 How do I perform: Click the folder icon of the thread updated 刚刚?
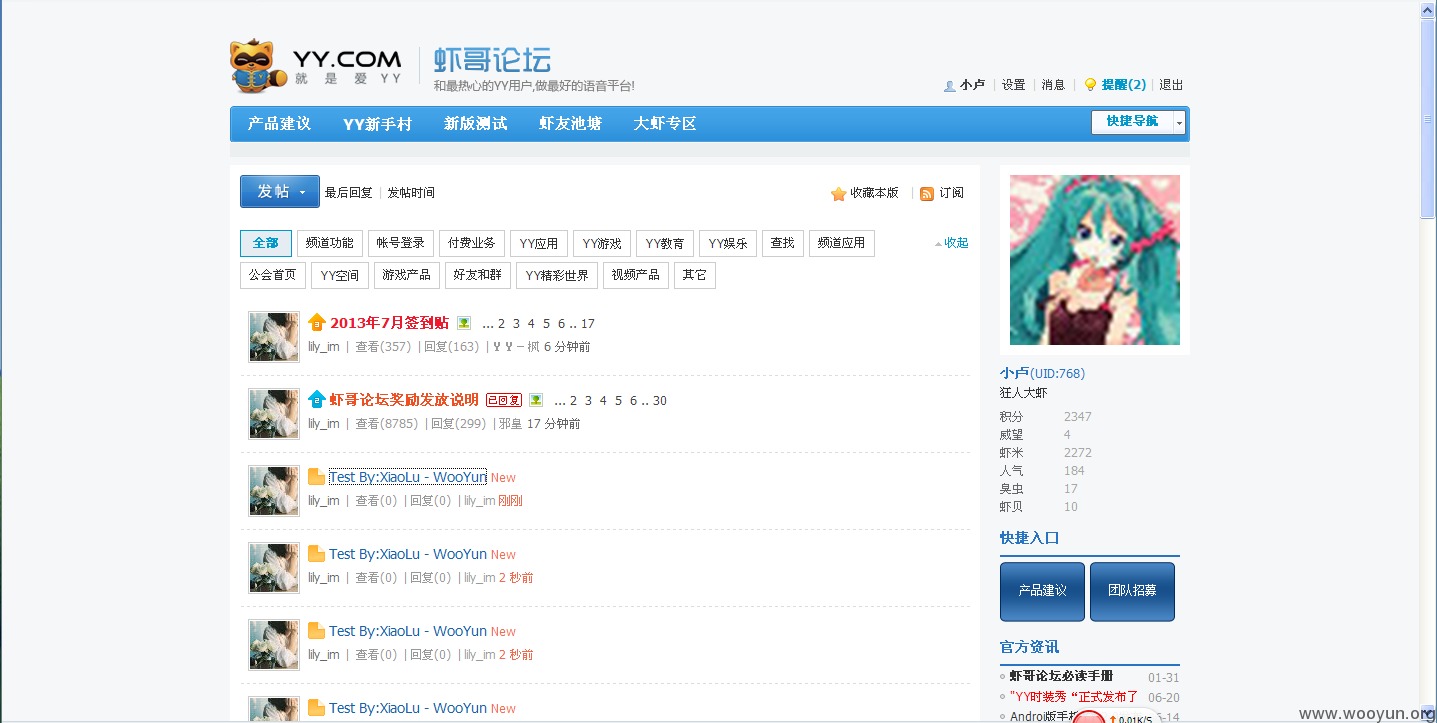point(317,477)
